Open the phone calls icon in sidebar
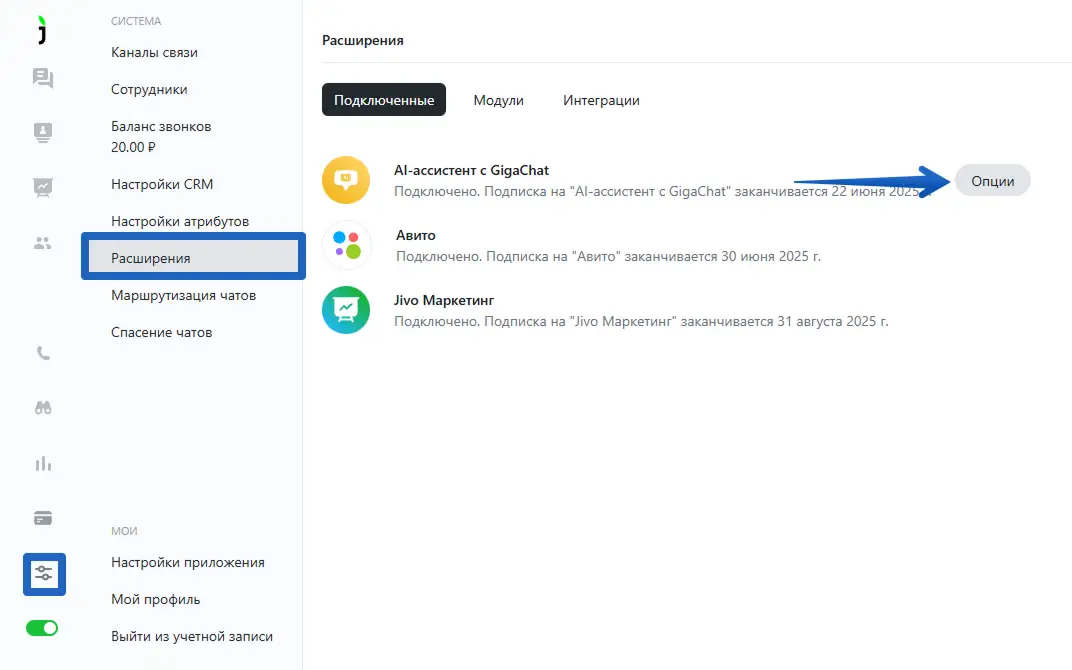The width and height of the screenshot is (1072, 670). (x=43, y=353)
